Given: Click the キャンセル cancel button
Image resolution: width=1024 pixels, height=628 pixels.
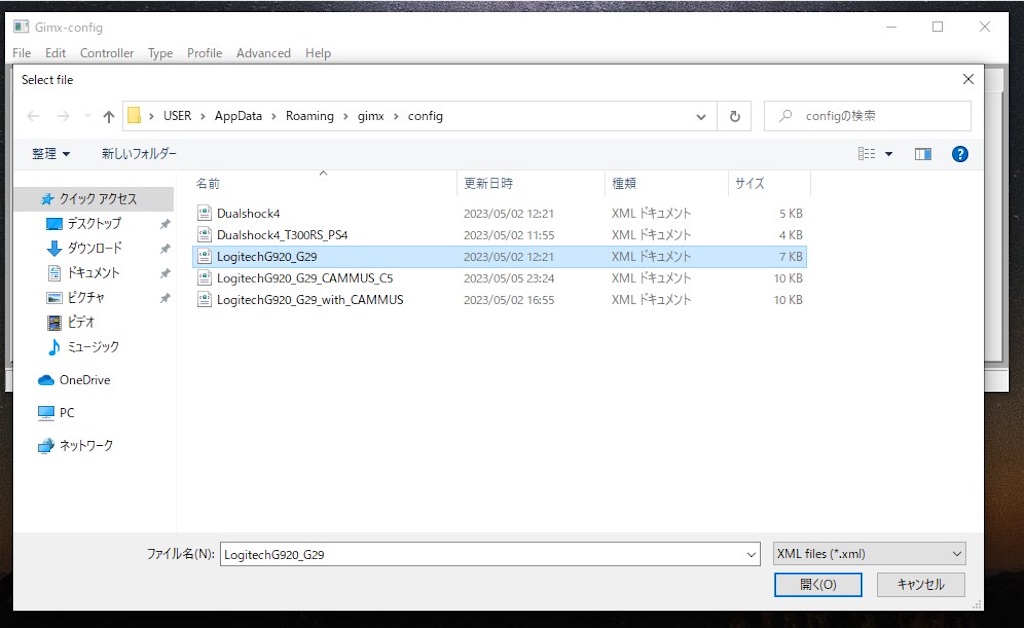Looking at the screenshot, I should (920, 584).
